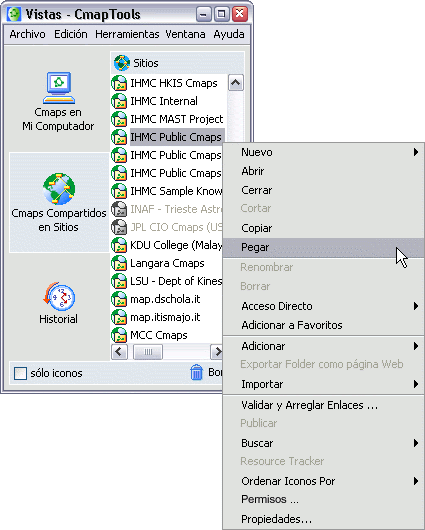Select the IHMC Sample Know list entry
Image resolution: width=425 pixels, height=530 pixels.
176,191
